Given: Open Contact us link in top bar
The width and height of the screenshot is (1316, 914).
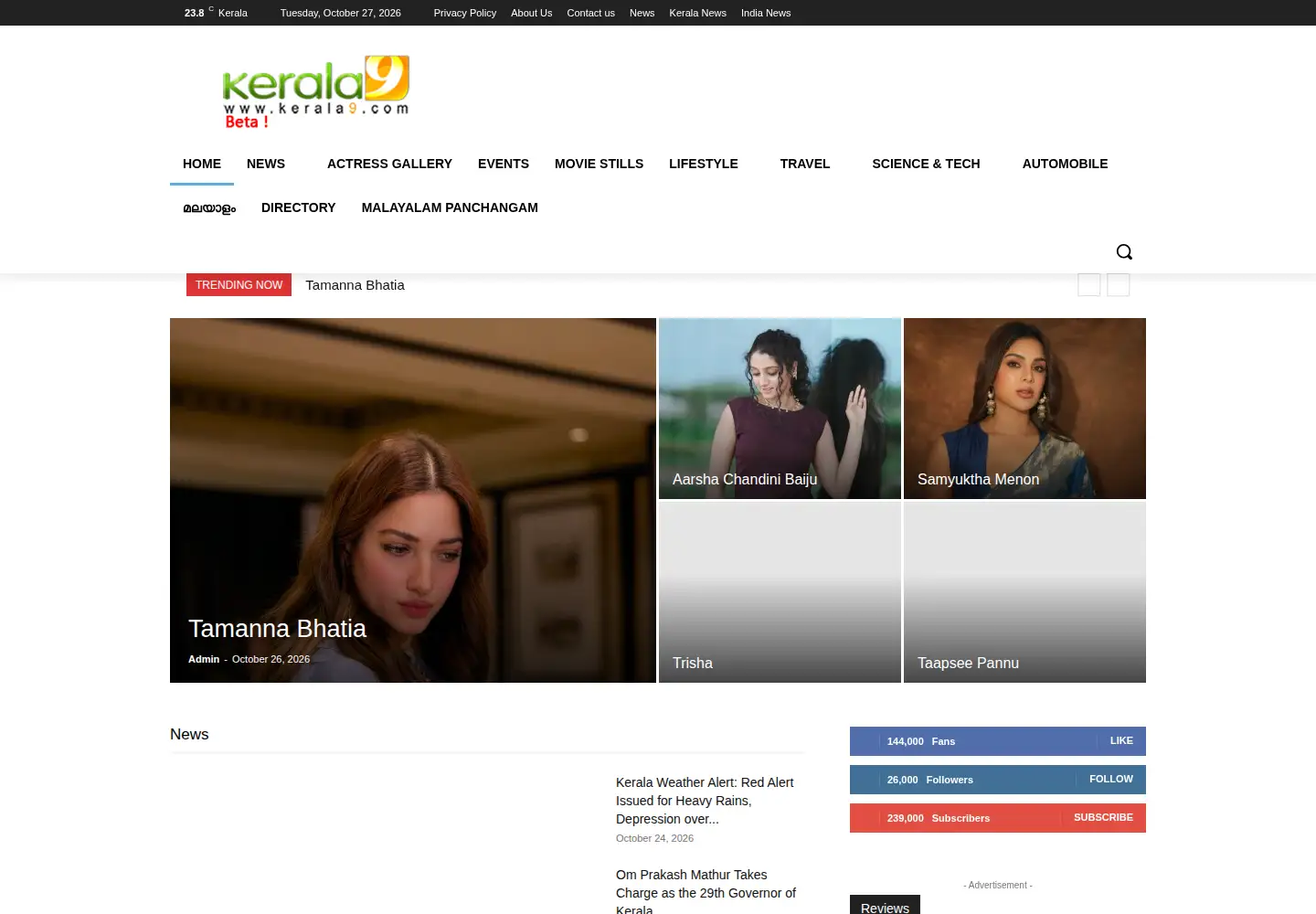Looking at the screenshot, I should 590,13.
